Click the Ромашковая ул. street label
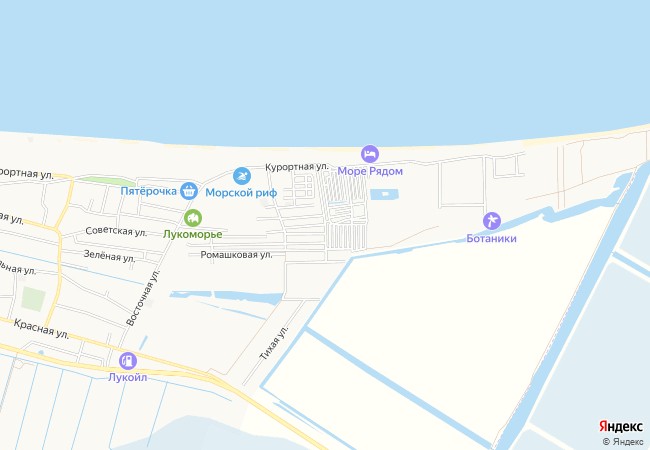 pyautogui.click(x=236, y=254)
